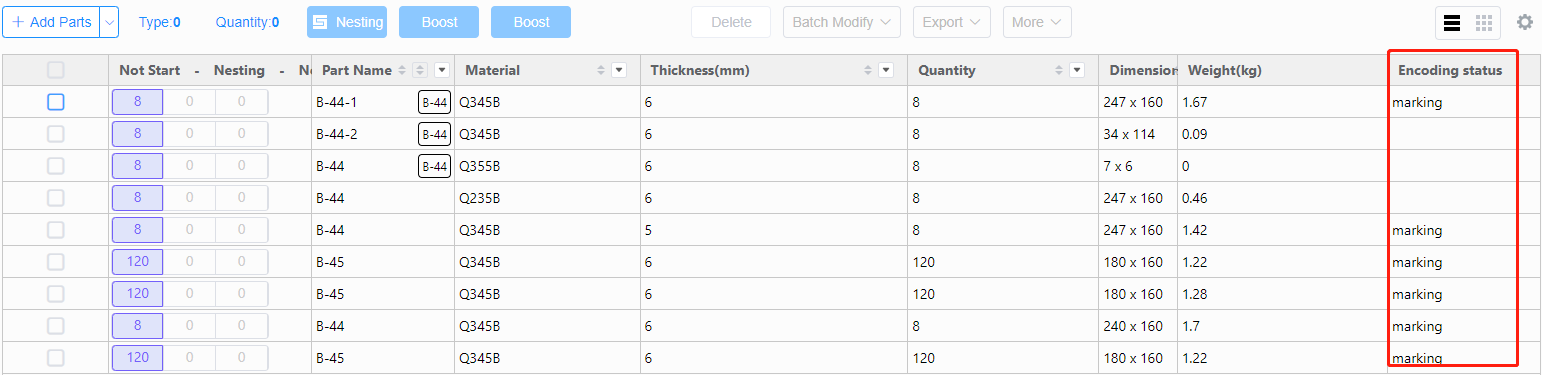Open the Export dropdown

tap(951, 22)
